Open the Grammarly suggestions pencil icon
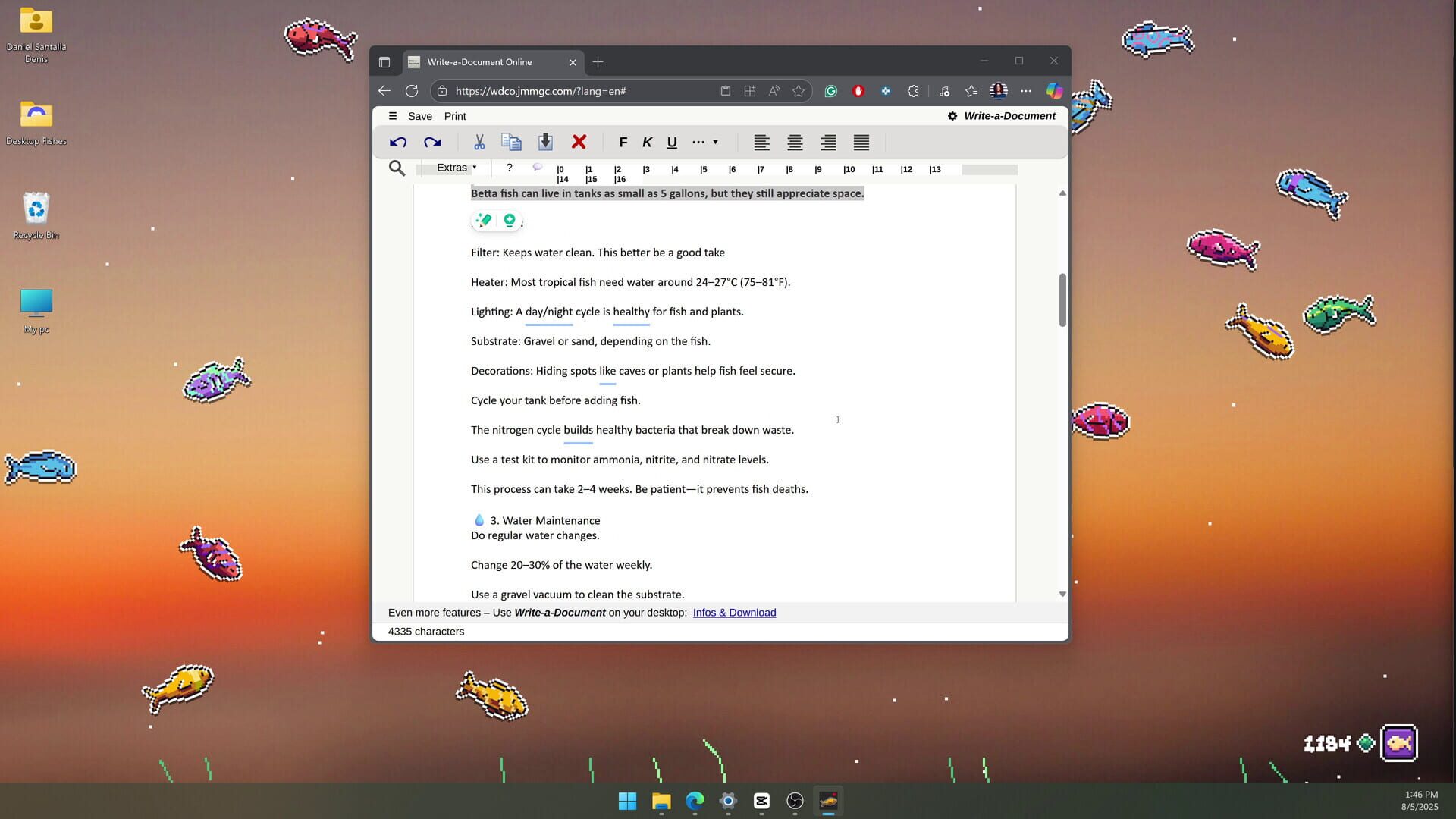 click(483, 220)
